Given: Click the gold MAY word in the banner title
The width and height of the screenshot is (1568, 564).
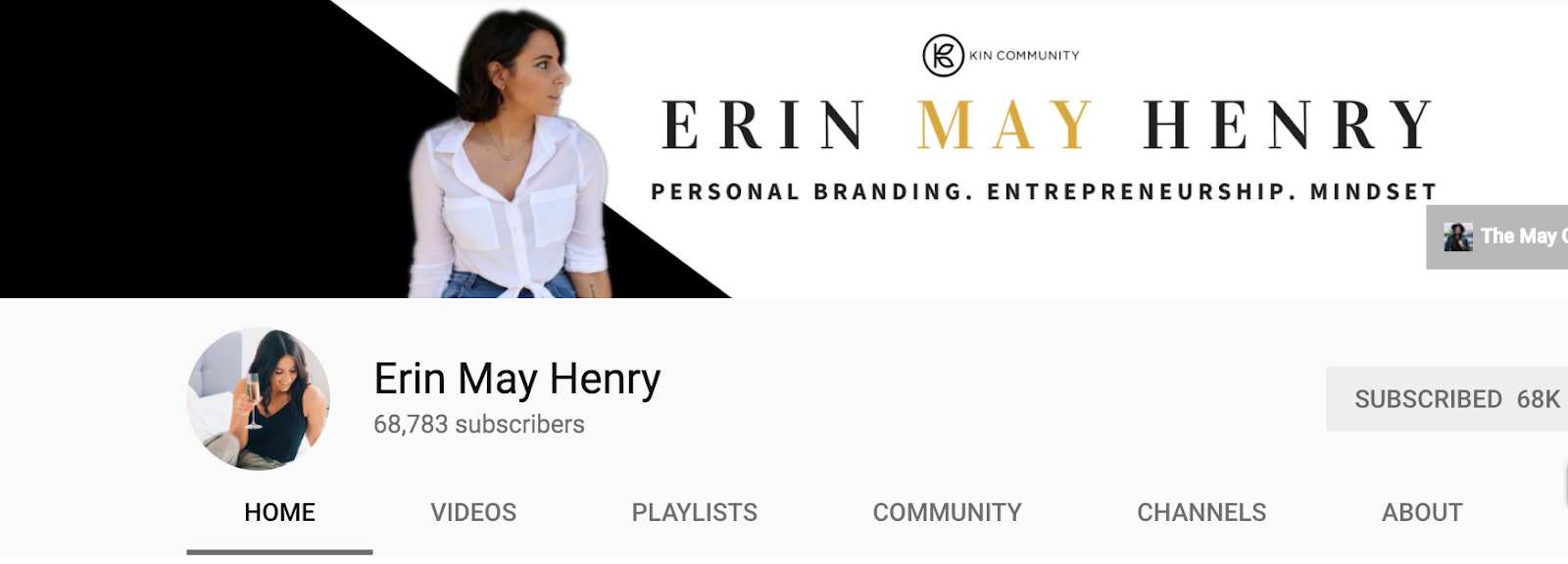Looking at the screenshot, I should point(1004,125).
